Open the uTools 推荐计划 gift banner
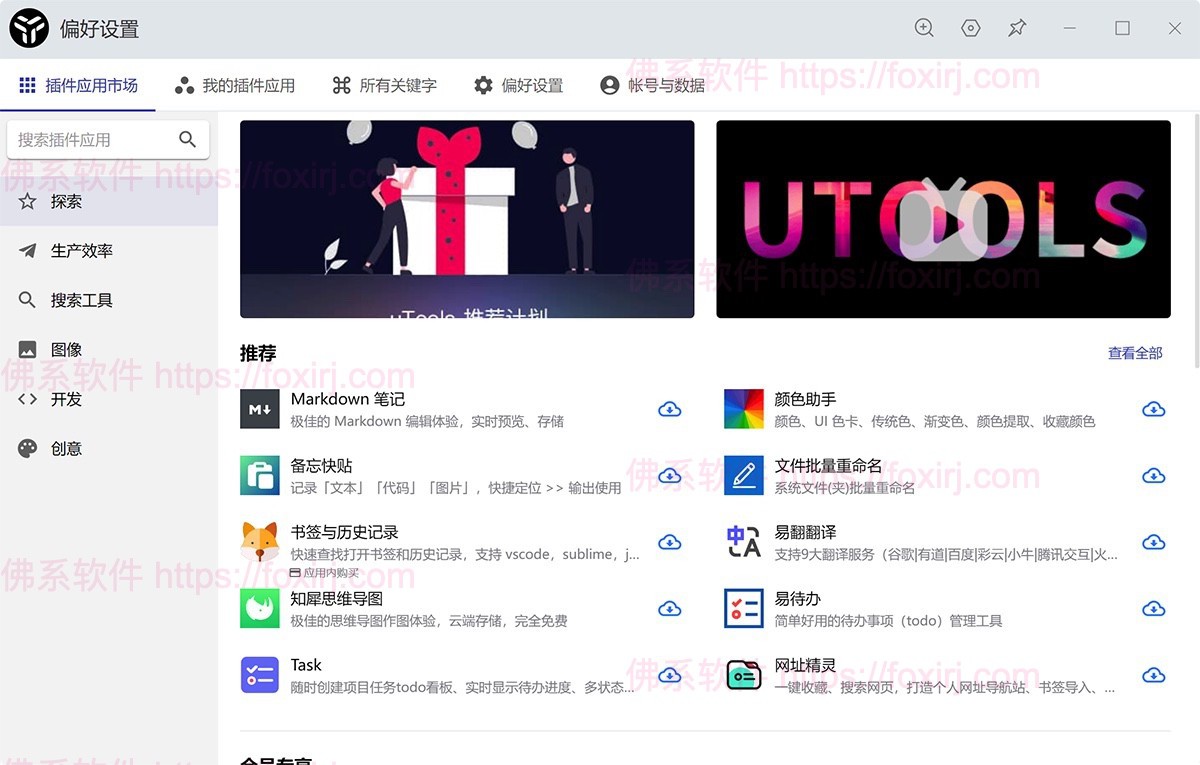 [x=467, y=220]
